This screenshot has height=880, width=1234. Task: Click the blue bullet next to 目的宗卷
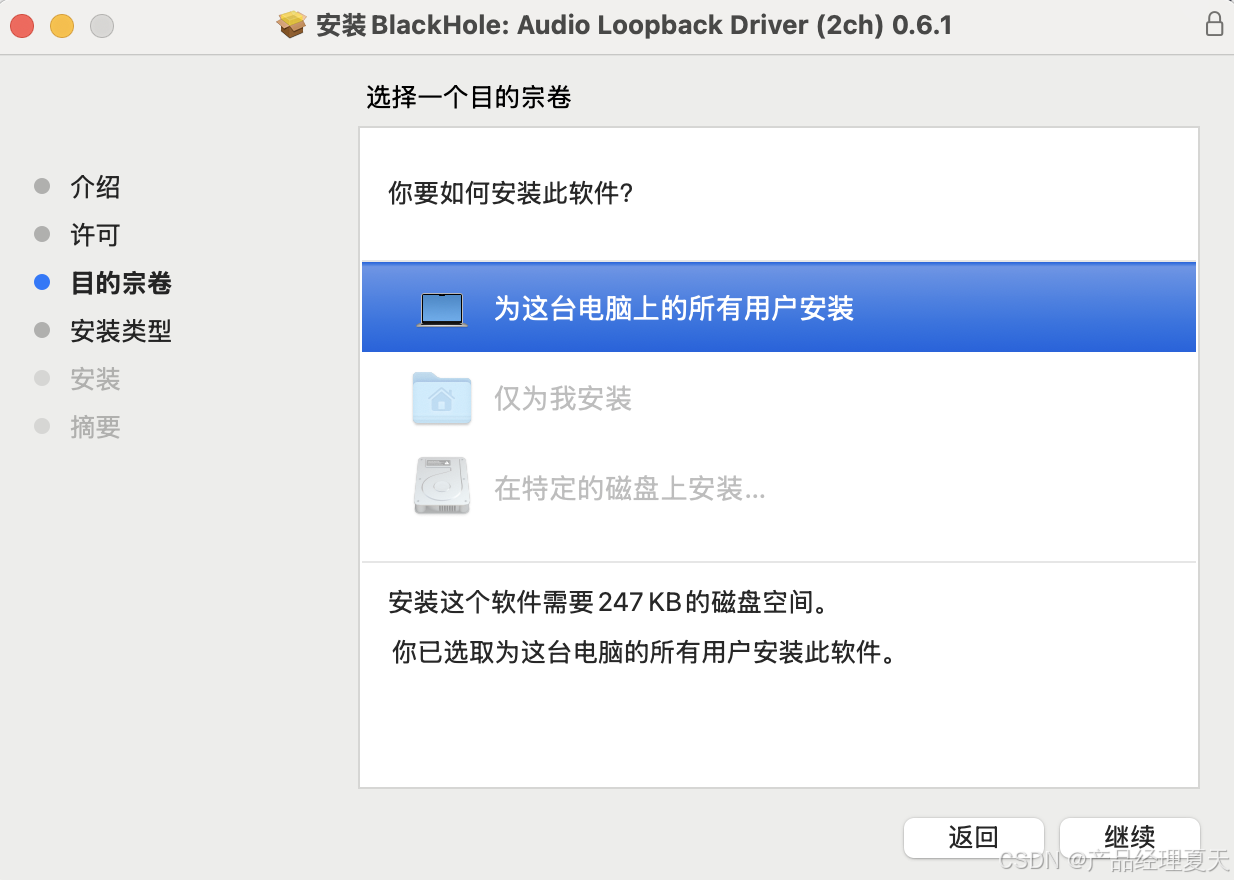point(42,283)
